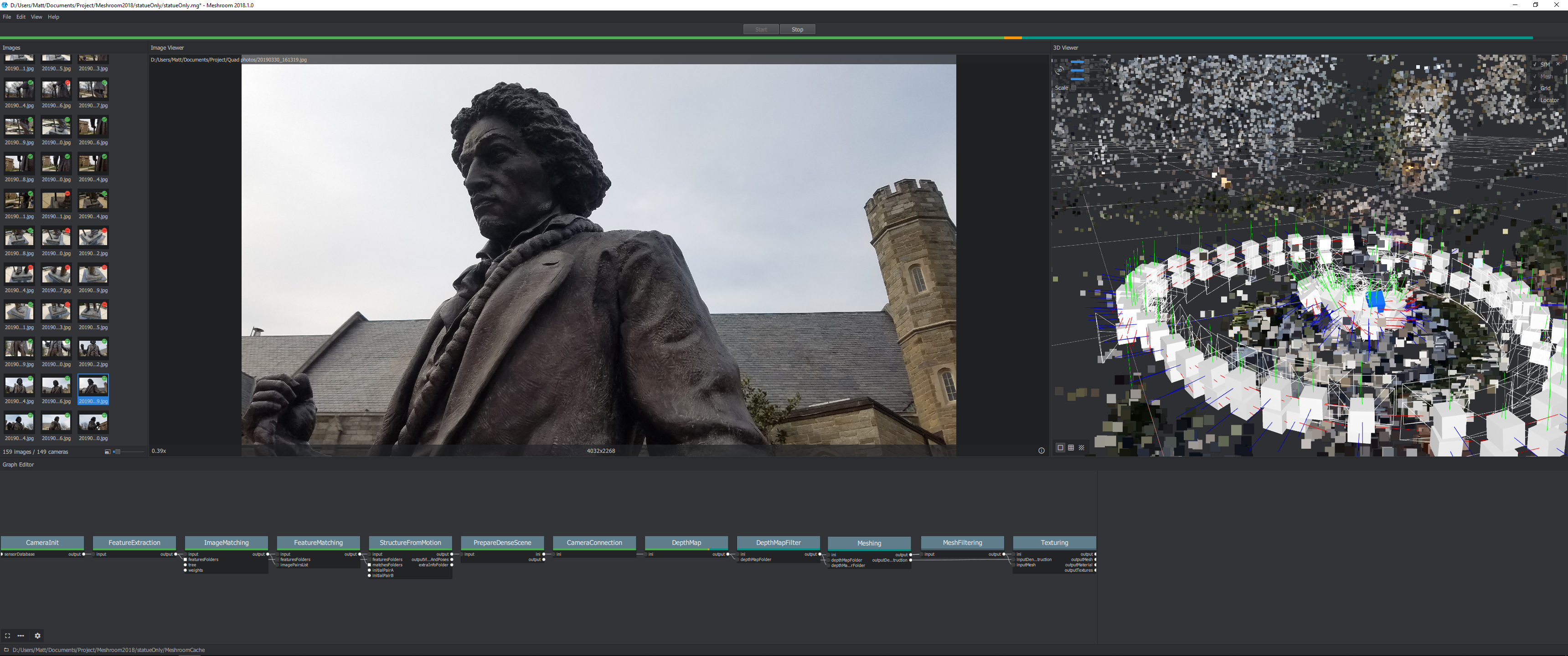Click the fit graph to view icon
This screenshot has height=656, width=1568.
(7, 636)
